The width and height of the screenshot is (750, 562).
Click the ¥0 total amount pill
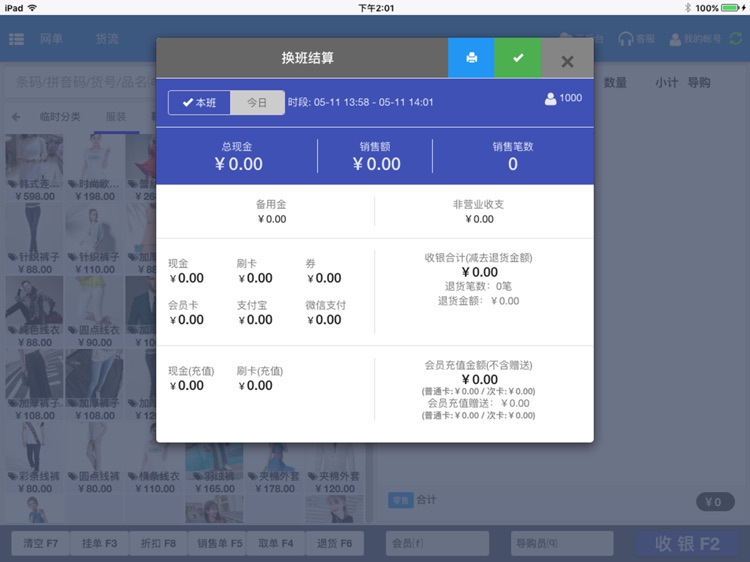pos(715,502)
